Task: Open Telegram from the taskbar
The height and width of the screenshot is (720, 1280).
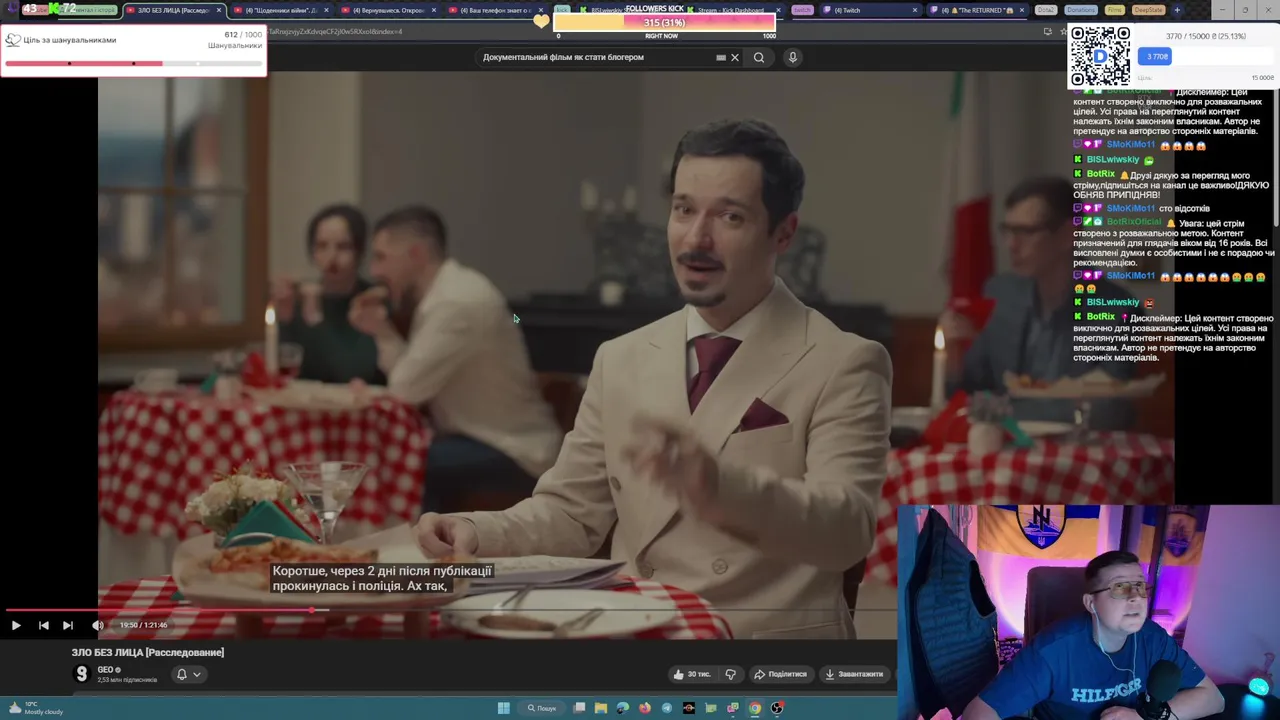Action: 666,708
